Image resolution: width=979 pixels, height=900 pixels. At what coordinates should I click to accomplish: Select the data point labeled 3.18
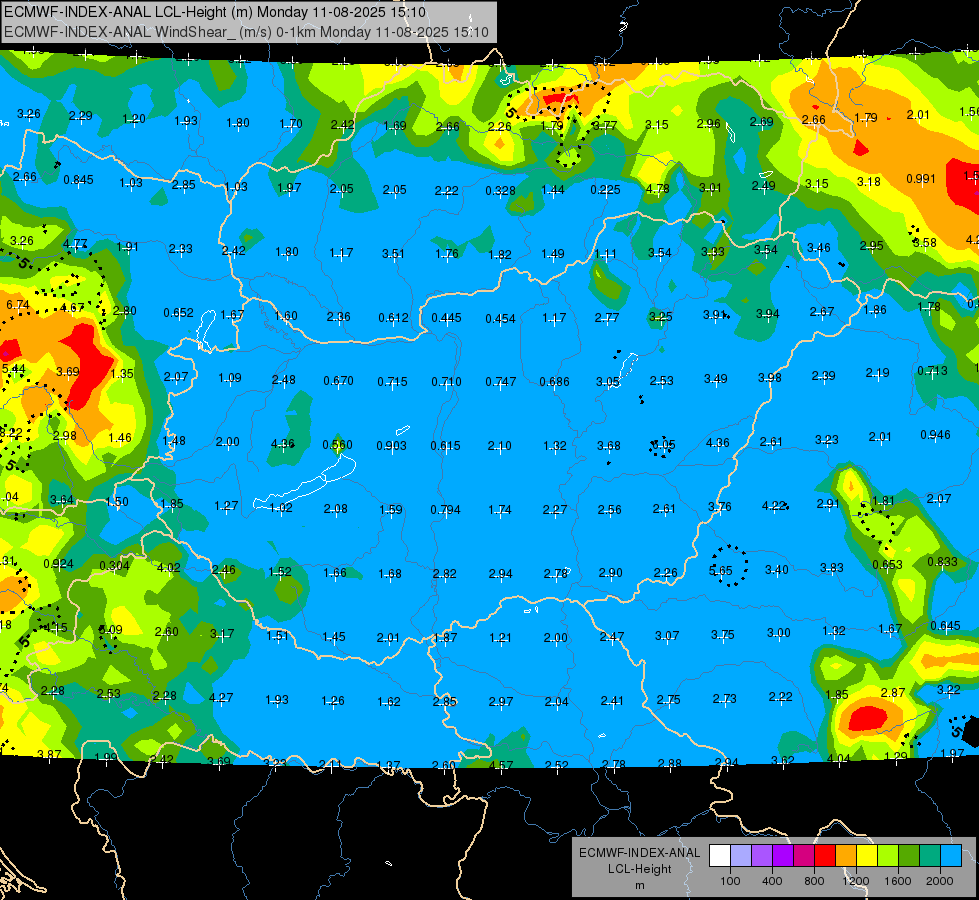coord(868,181)
